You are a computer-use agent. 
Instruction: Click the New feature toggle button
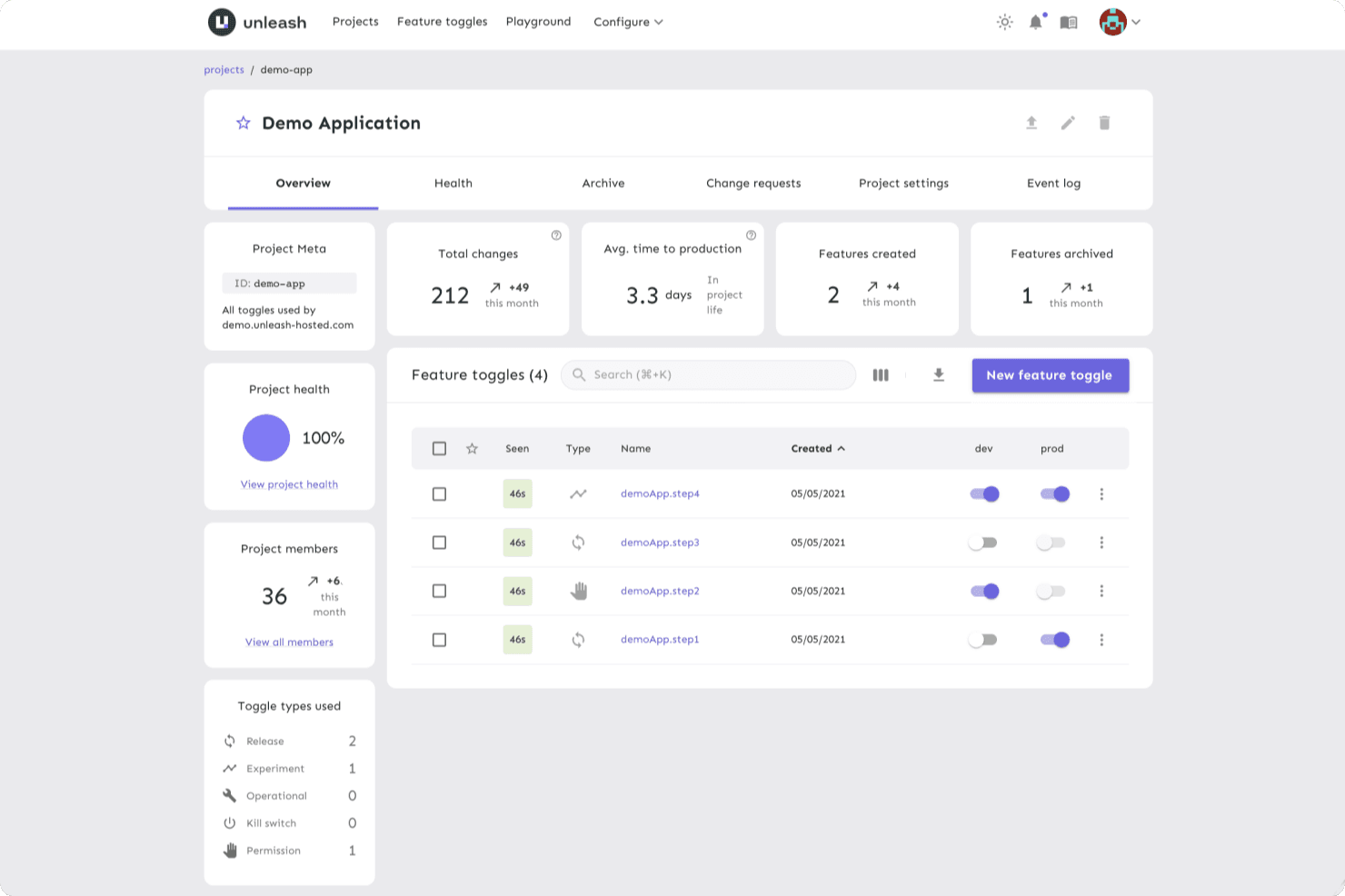tap(1051, 375)
